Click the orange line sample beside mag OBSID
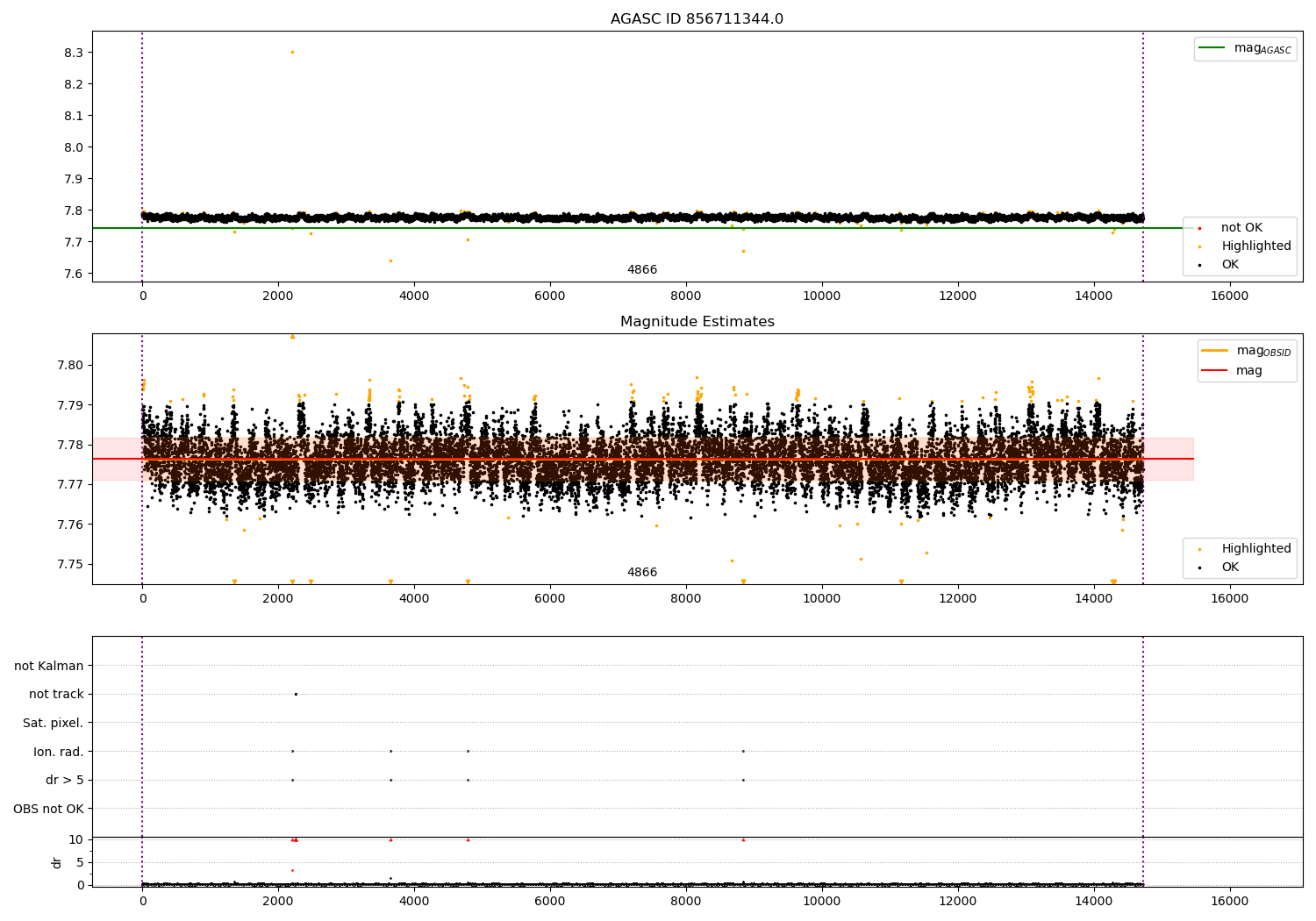Screen dimensions: 1316x921 tap(1214, 351)
